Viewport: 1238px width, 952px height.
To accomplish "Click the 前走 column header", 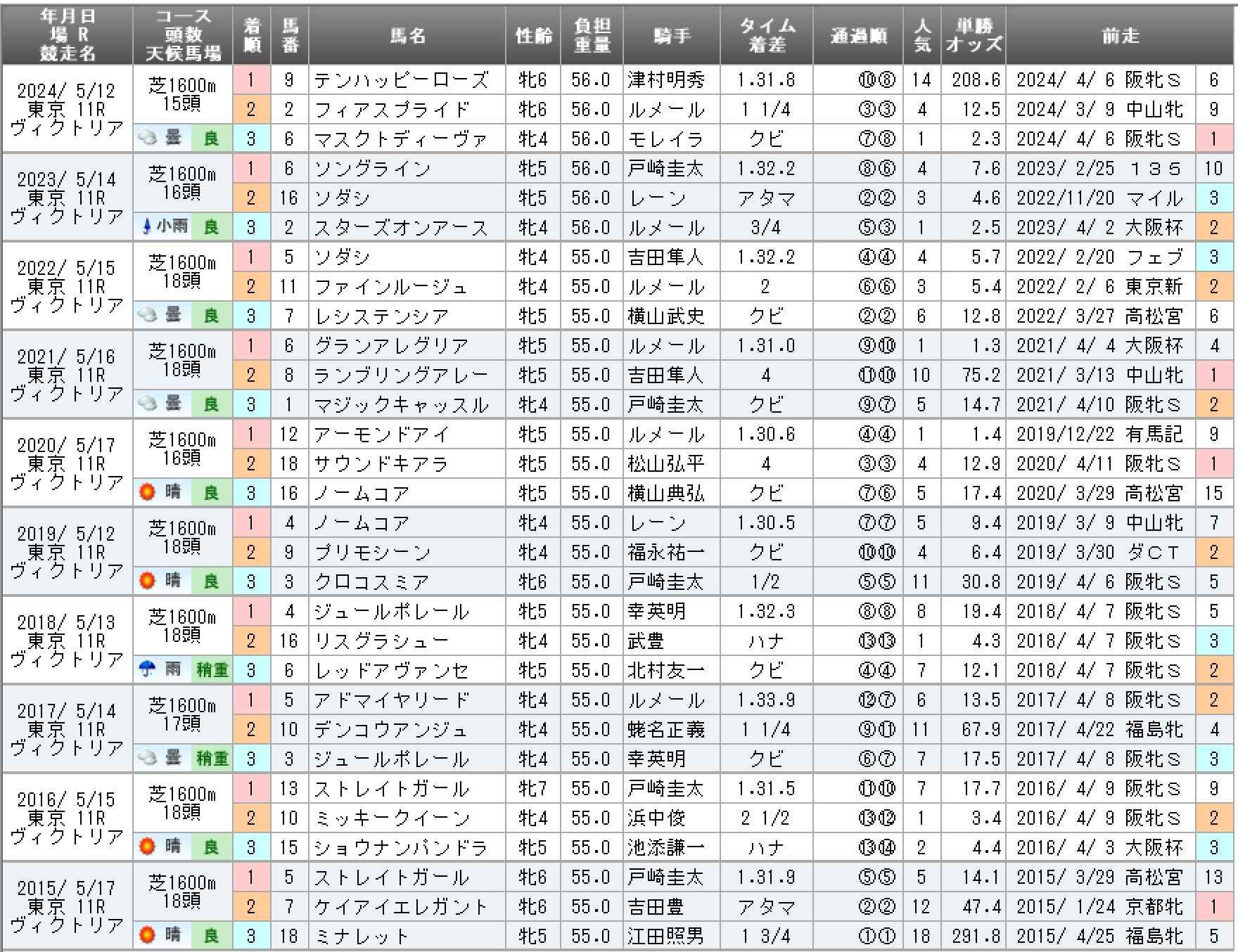I will tap(1120, 36).
